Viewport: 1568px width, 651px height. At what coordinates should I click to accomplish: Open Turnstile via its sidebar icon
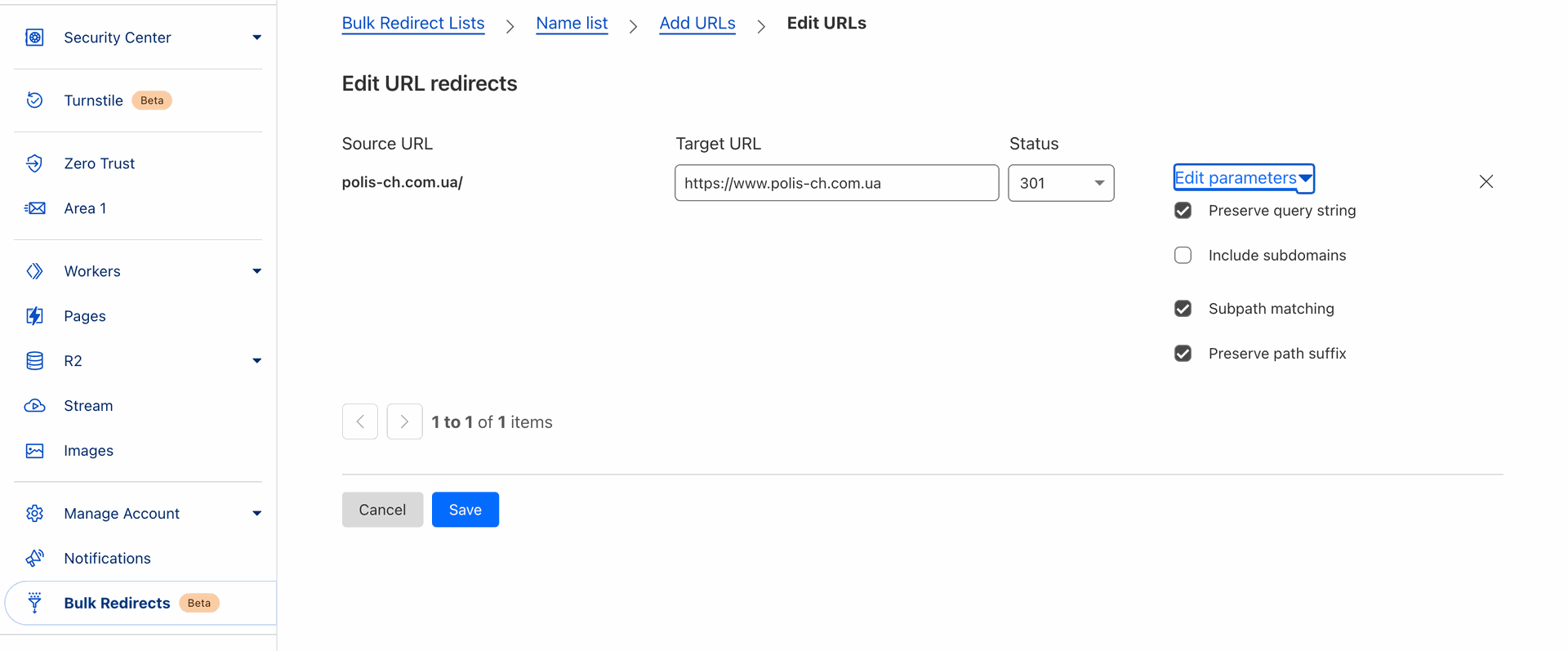[x=34, y=100]
